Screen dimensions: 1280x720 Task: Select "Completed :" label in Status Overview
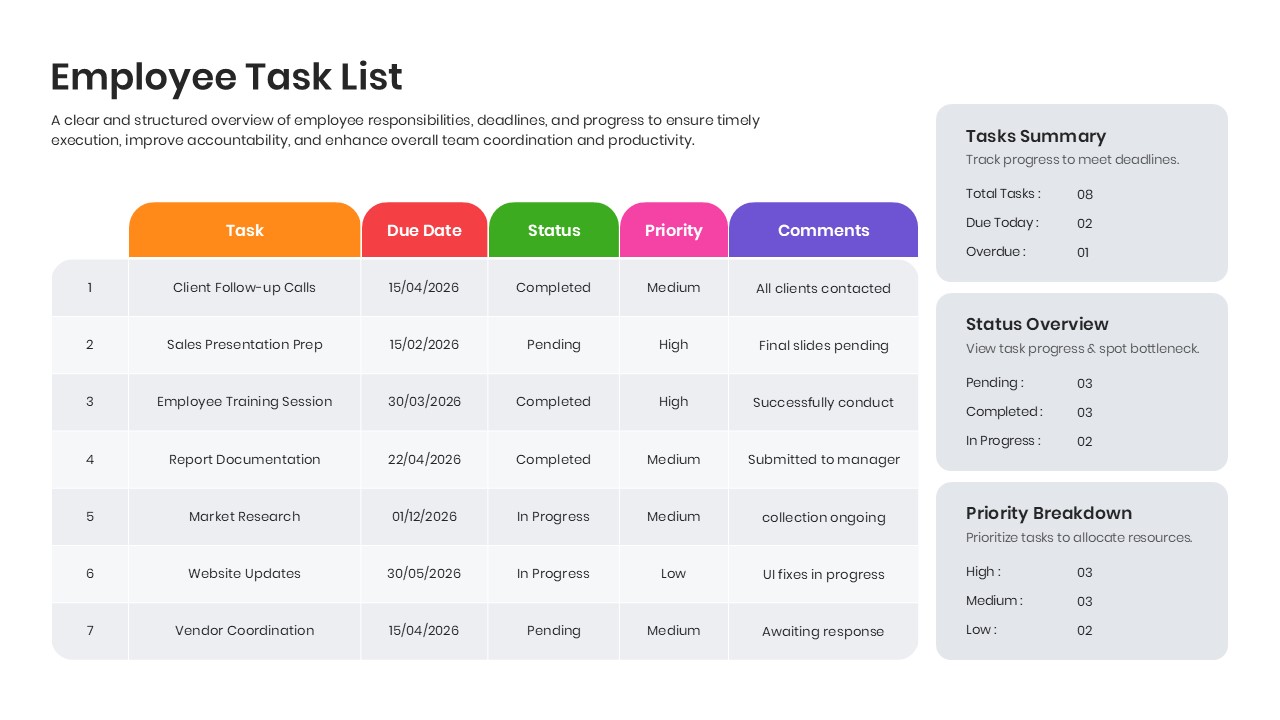click(x=1004, y=412)
